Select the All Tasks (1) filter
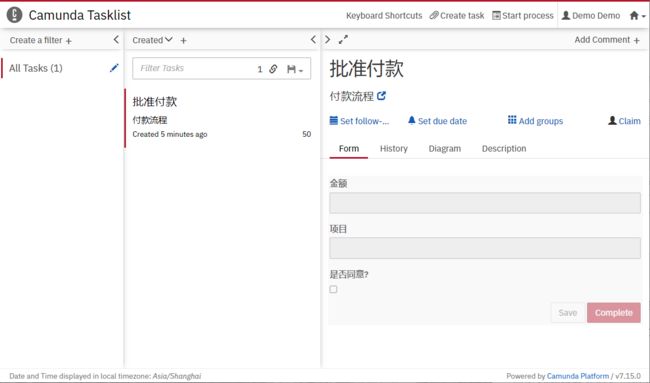The width and height of the screenshot is (650, 383). (36, 68)
